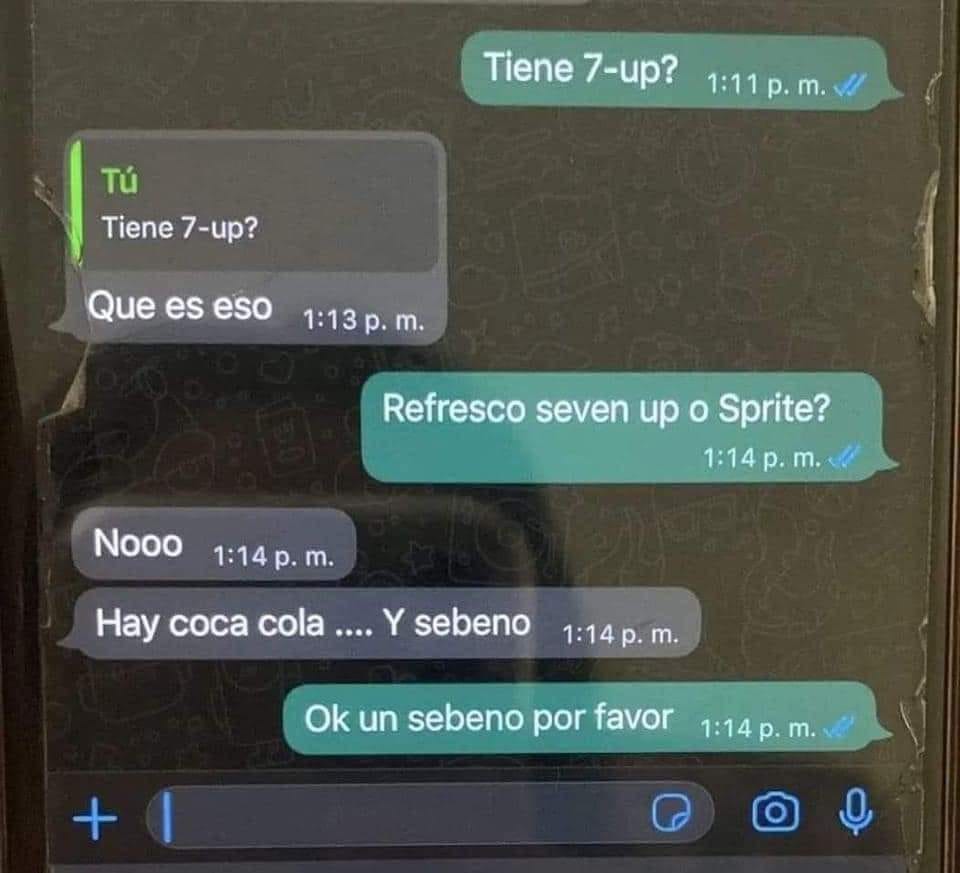
Task: Tap read receipt ticks on 'Tiene 7-up?' message
Action: click(850, 85)
